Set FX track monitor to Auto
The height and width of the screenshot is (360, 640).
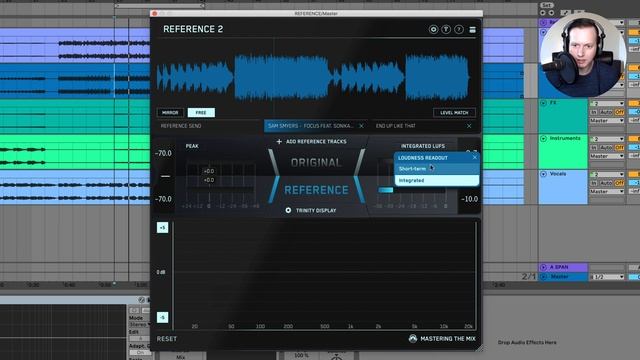pyautogui.click(x=606, y=112)
